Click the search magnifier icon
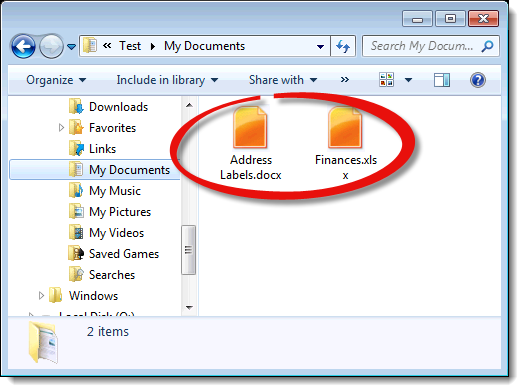The image size is (524, 392). pos(487,46)
